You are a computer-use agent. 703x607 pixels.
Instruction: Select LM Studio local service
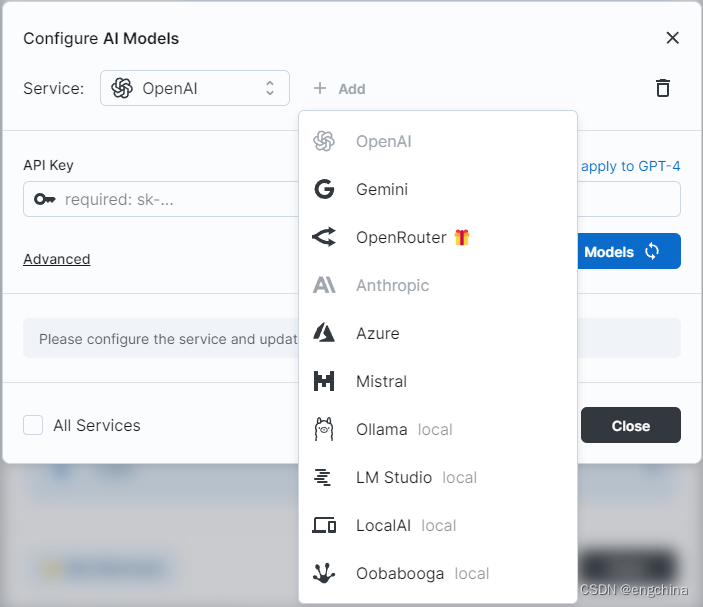pyautogui.click(x=438, y=477)
